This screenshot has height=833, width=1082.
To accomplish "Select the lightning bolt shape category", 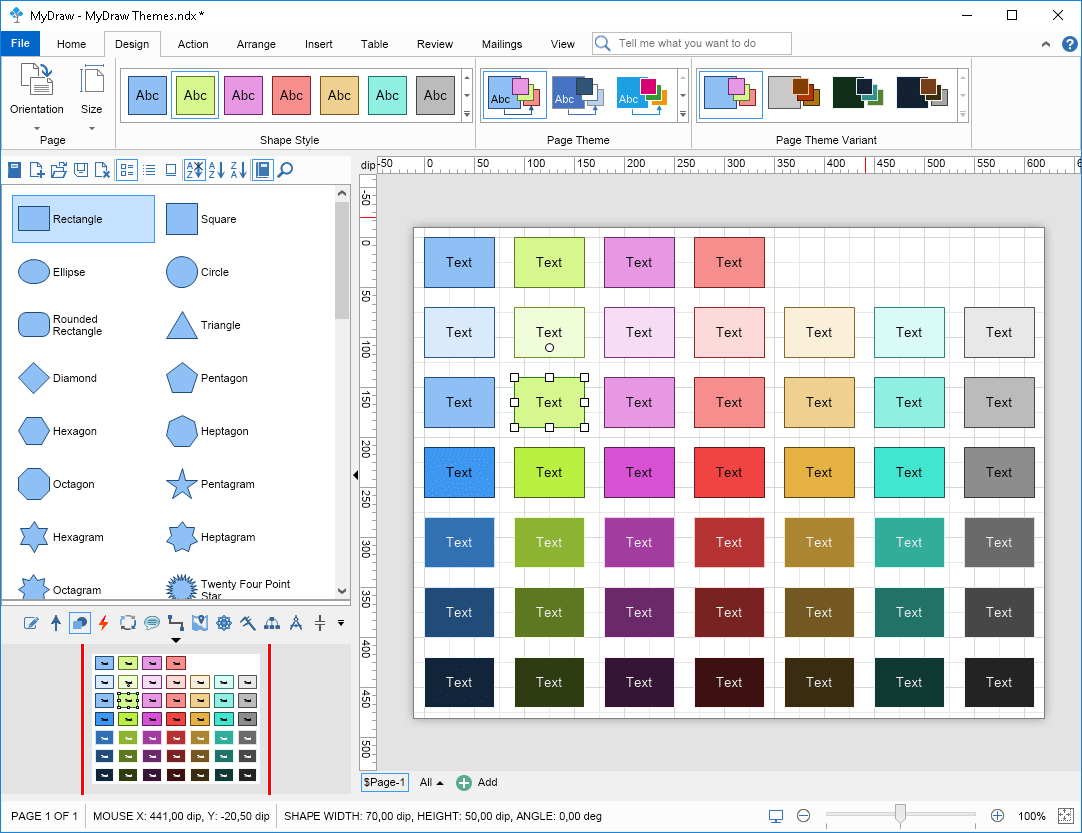I will (103, 623).
